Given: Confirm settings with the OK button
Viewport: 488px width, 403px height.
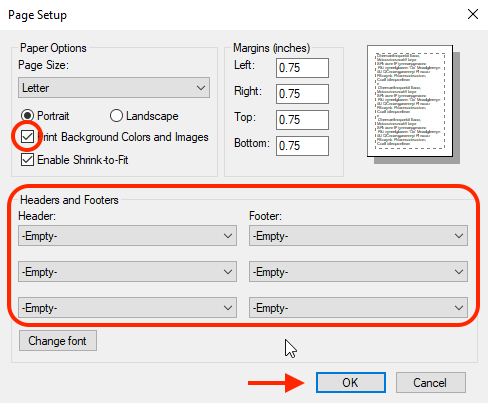Looking at the screenshot, I should (351, 383).
